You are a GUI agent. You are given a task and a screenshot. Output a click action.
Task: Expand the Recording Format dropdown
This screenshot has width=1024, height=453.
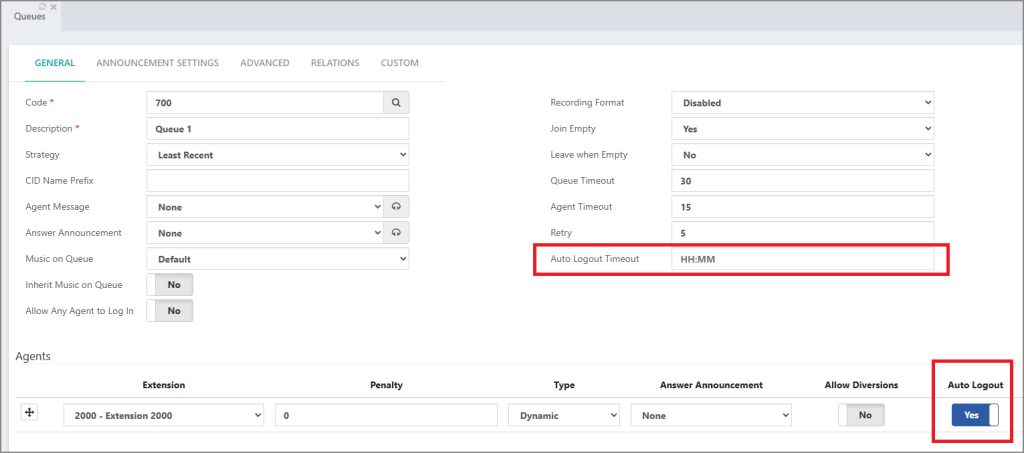803,102
